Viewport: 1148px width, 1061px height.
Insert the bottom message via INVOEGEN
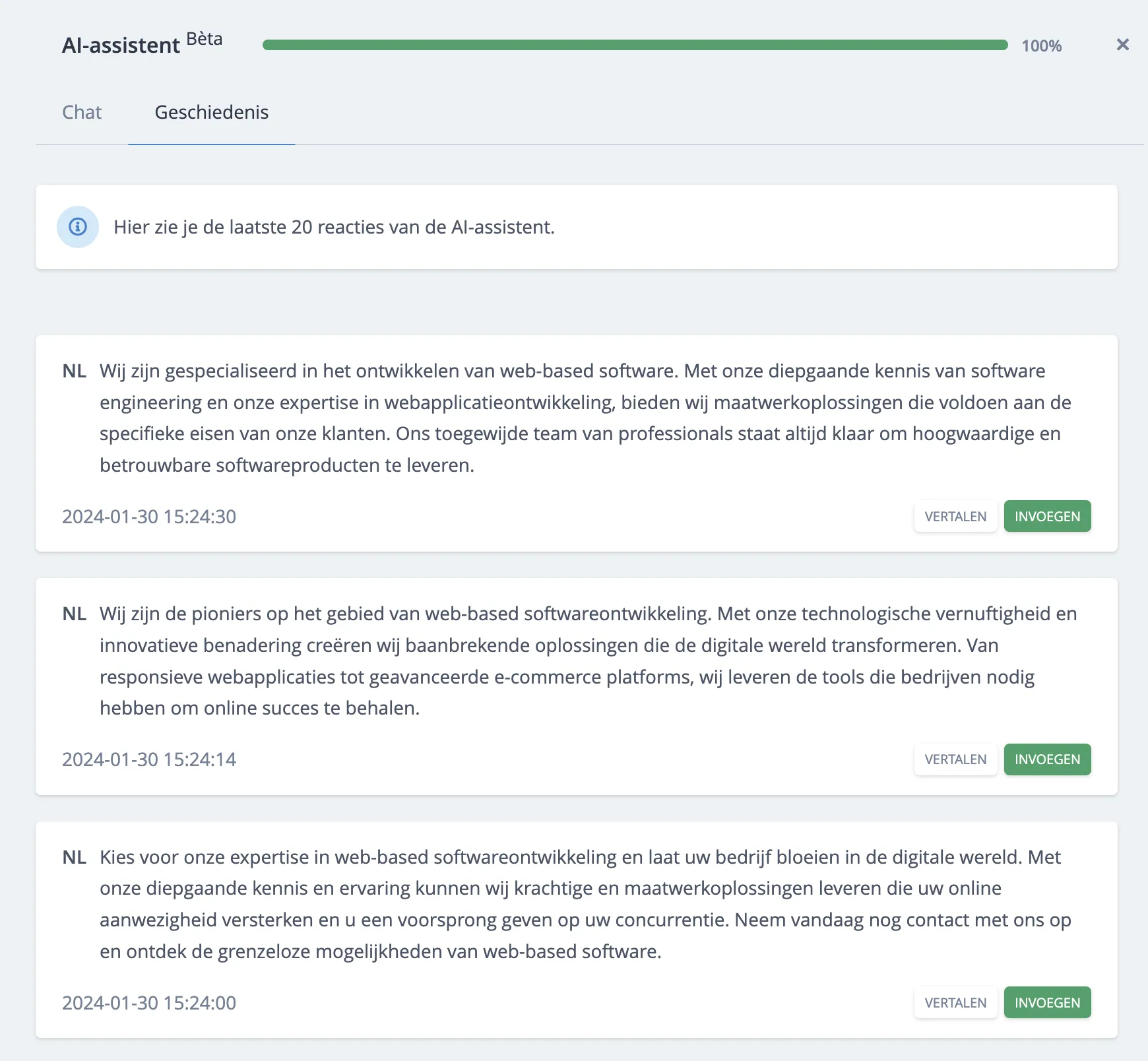pyautogui.click(x=1047, y=1002)
